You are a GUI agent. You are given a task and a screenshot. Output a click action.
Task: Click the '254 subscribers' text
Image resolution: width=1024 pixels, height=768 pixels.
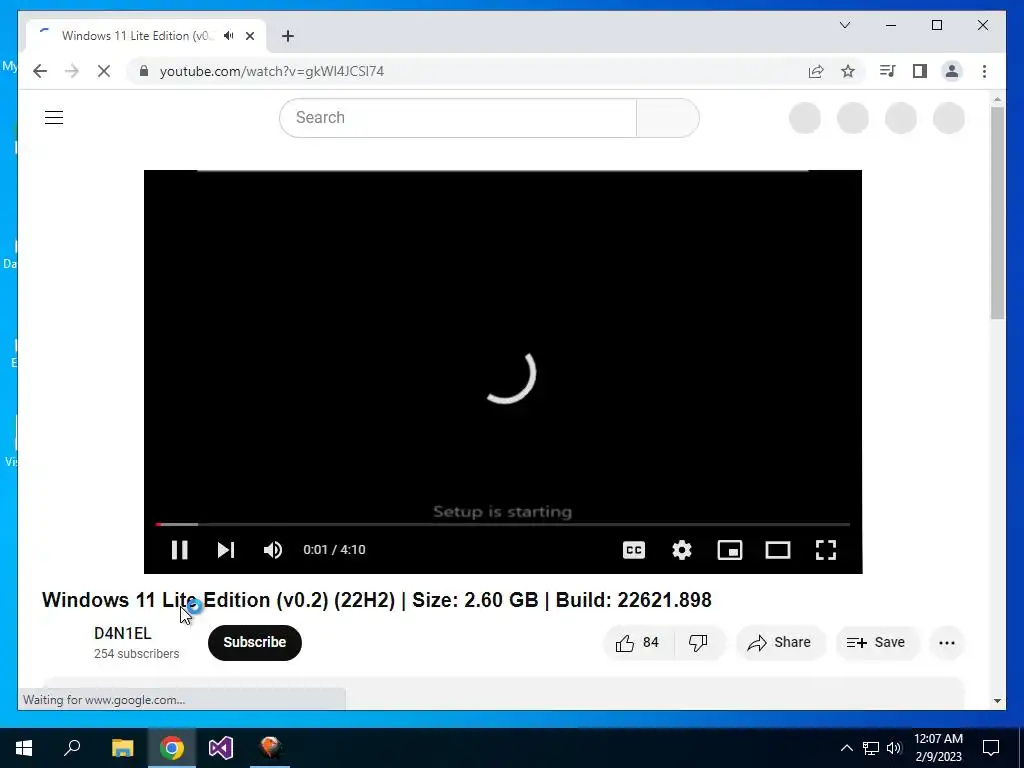pyautogui.click(x=136, y=654)
